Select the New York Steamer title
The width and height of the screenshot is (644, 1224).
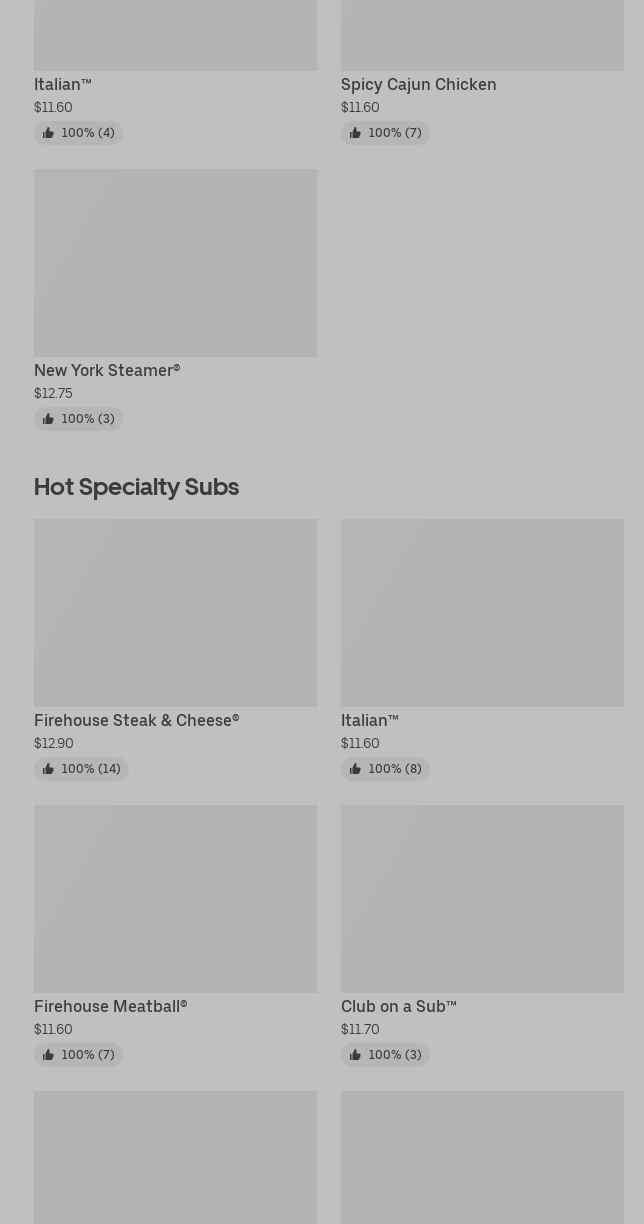[x=107, y=371]
